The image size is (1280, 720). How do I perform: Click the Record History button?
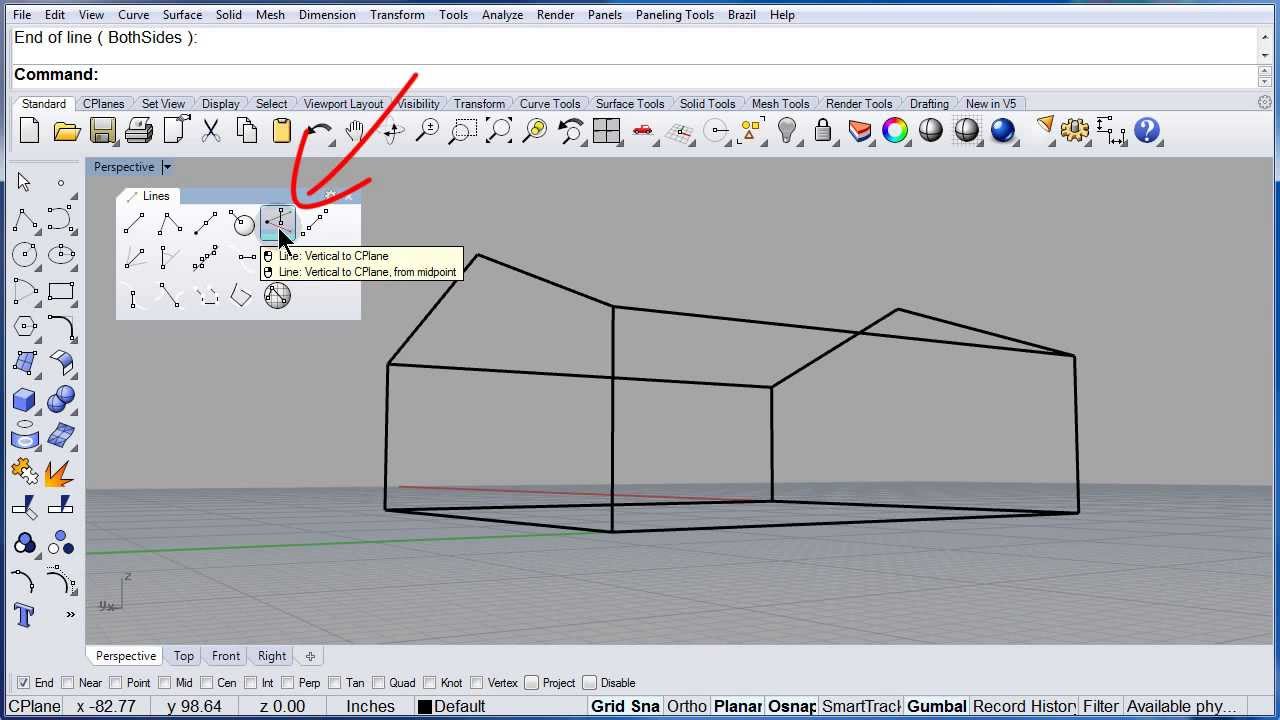1024,706
